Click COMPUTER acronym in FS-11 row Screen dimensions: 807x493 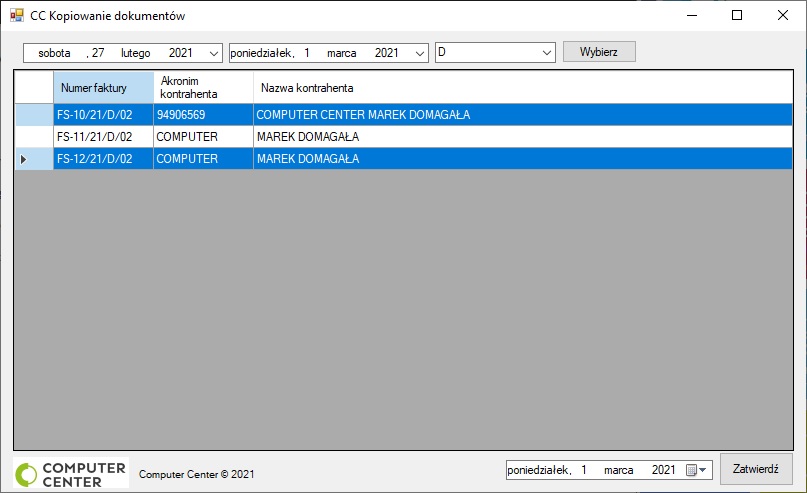coord(203,137)
